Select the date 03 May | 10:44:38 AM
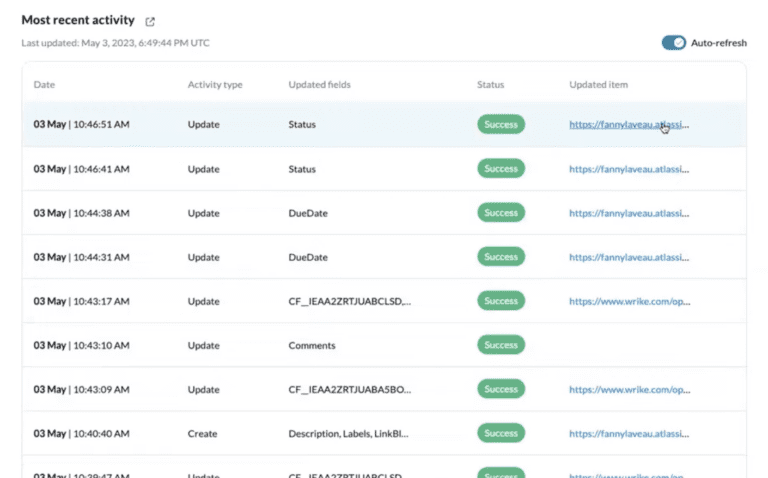Viewport: 768px width, 478px height. pos(81,213)
